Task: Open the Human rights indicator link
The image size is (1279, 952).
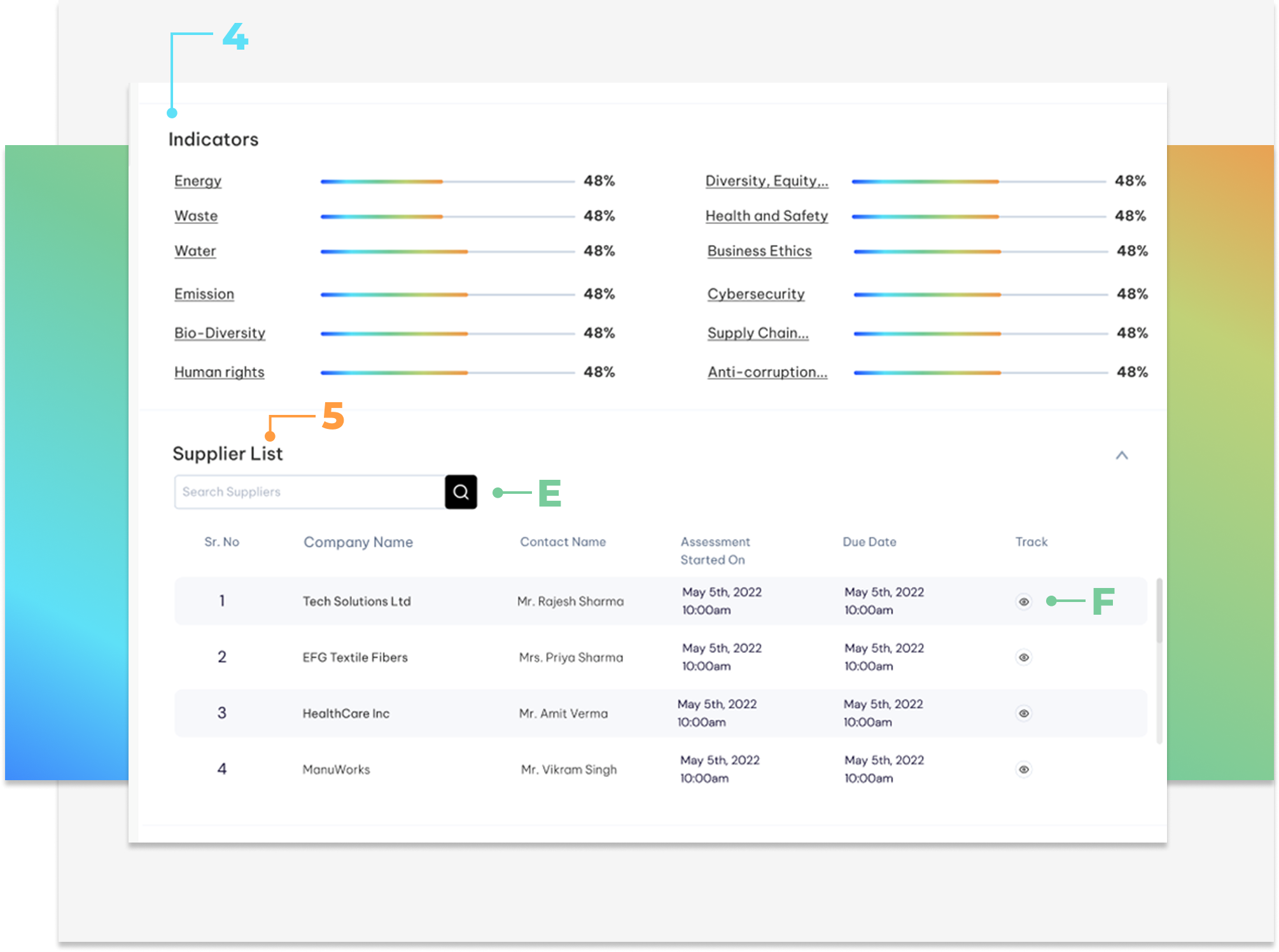Action: pyautogui.click(x=219, y=372)
